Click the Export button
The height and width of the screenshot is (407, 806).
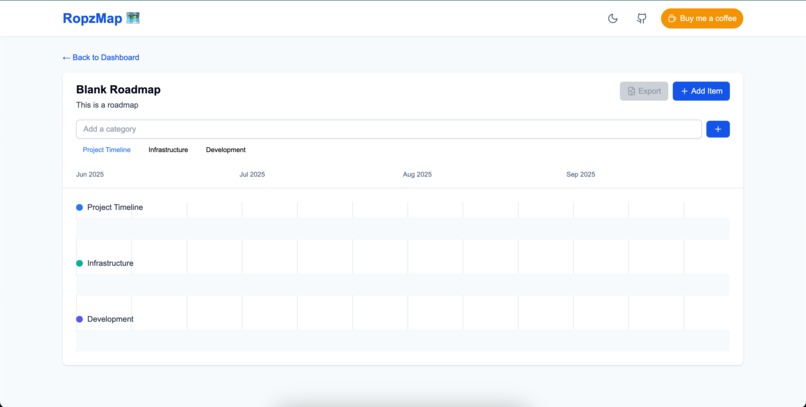(644, 91)
